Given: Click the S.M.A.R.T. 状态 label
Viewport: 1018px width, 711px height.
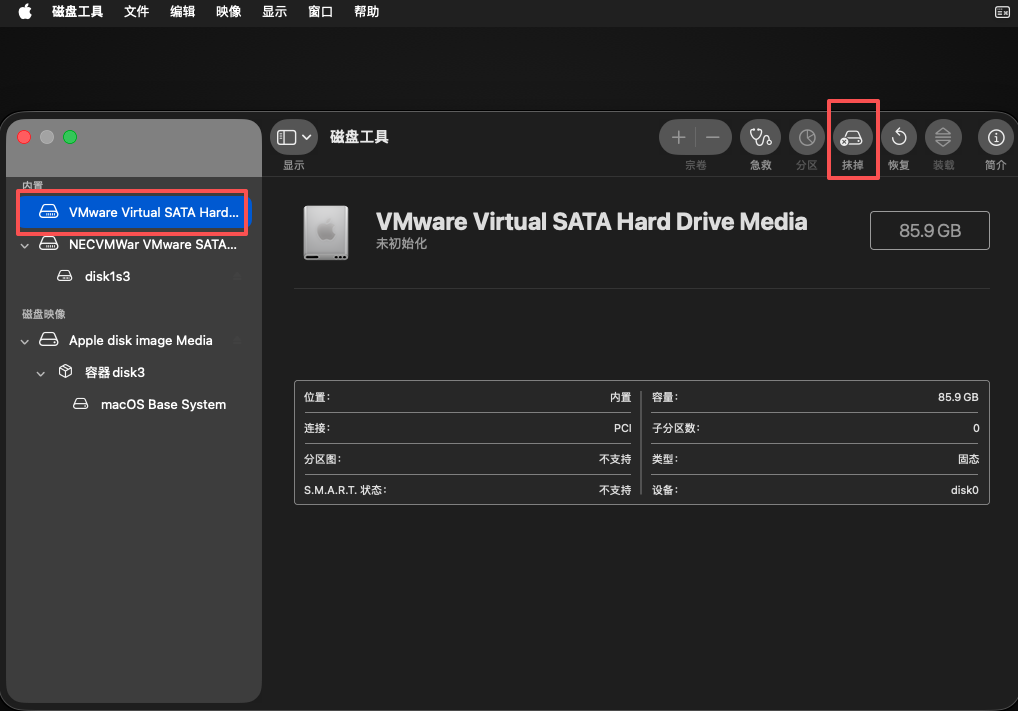Looking at the screenshot, I should click(x=345, y=490).
